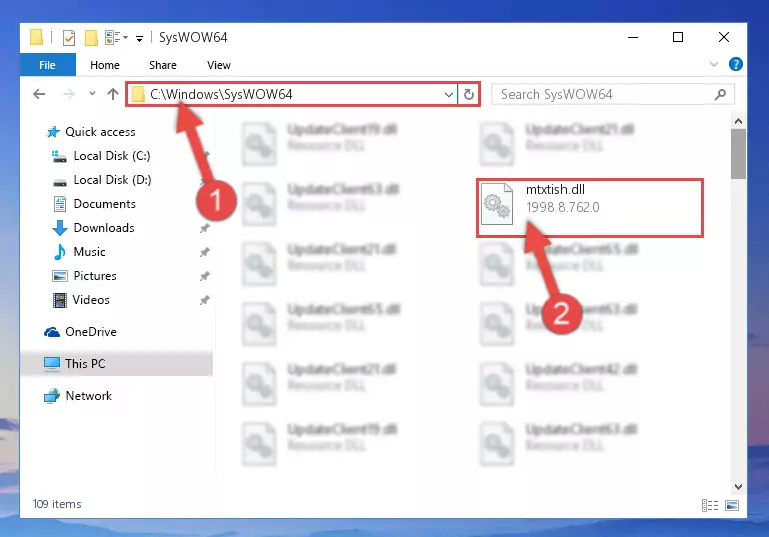Go up one folder level

click(113, 94)
